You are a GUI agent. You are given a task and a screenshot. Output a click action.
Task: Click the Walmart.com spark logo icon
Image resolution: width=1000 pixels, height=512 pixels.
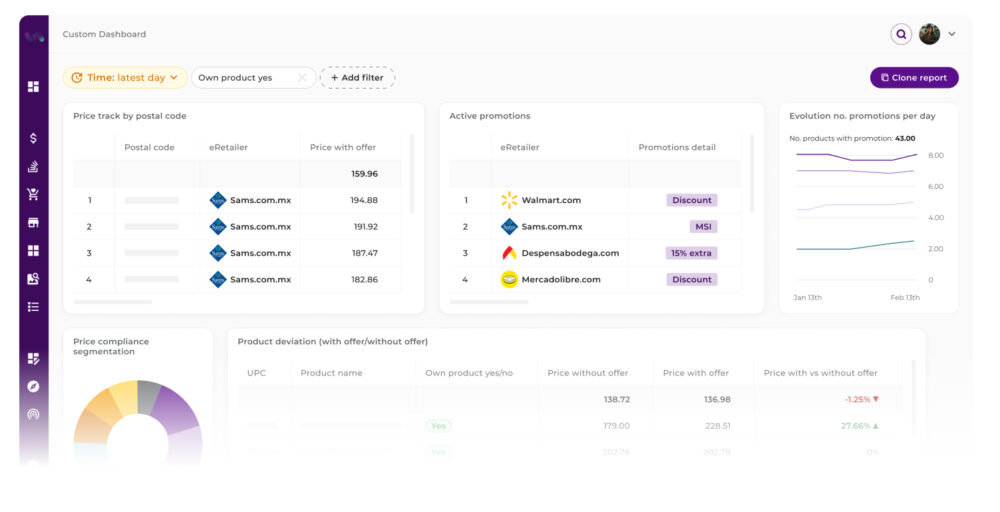coord(509,200)
